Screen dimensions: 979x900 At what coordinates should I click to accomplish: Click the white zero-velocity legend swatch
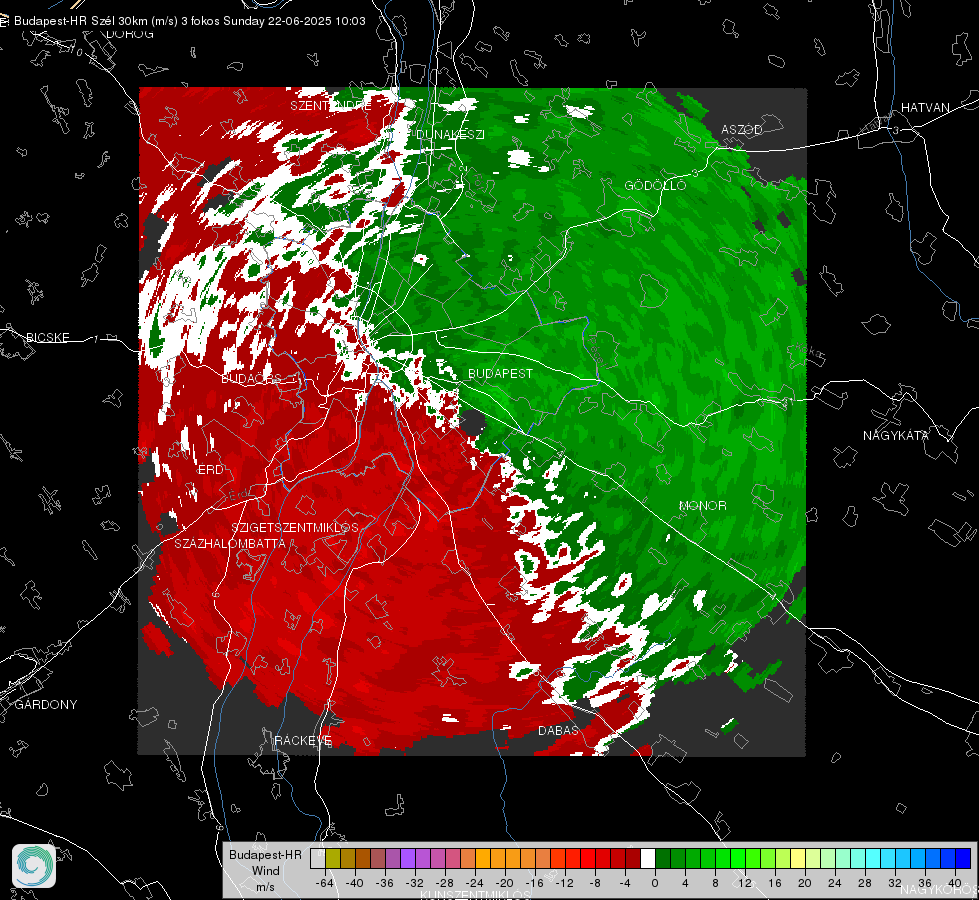pos(648,859)
